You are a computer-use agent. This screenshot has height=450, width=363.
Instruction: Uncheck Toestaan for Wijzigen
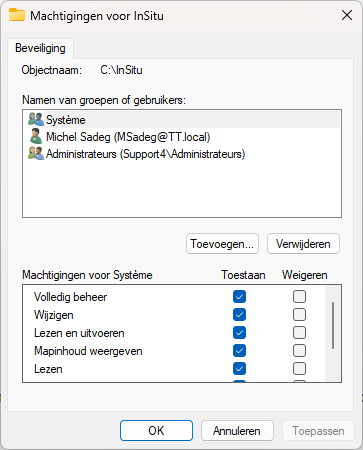coord(239,314)
